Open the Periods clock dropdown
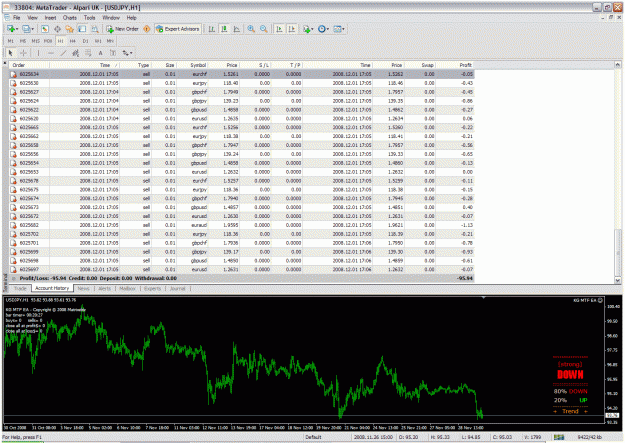 tap(323, 29)
